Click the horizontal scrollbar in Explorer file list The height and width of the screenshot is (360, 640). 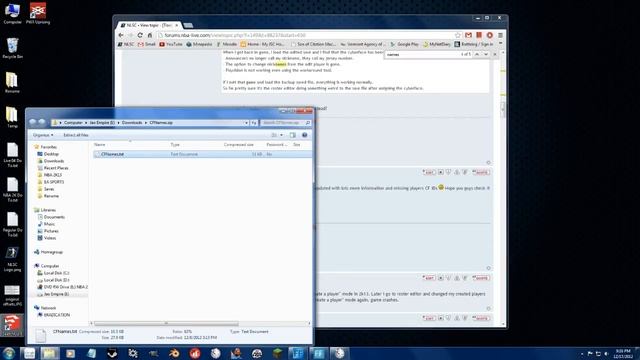tap(166, 324)
